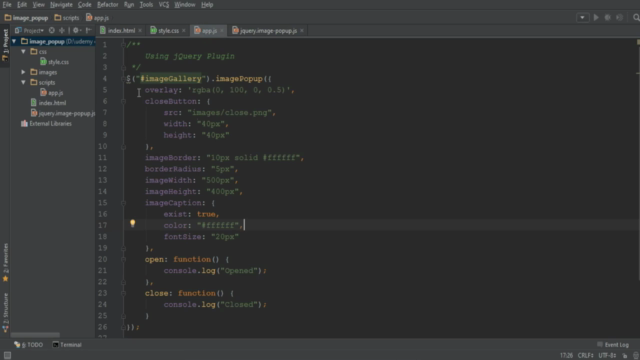The width and height of the screenshot is (640, 360).
Task: Select index.html in project tree
Action: coord(49,103)
